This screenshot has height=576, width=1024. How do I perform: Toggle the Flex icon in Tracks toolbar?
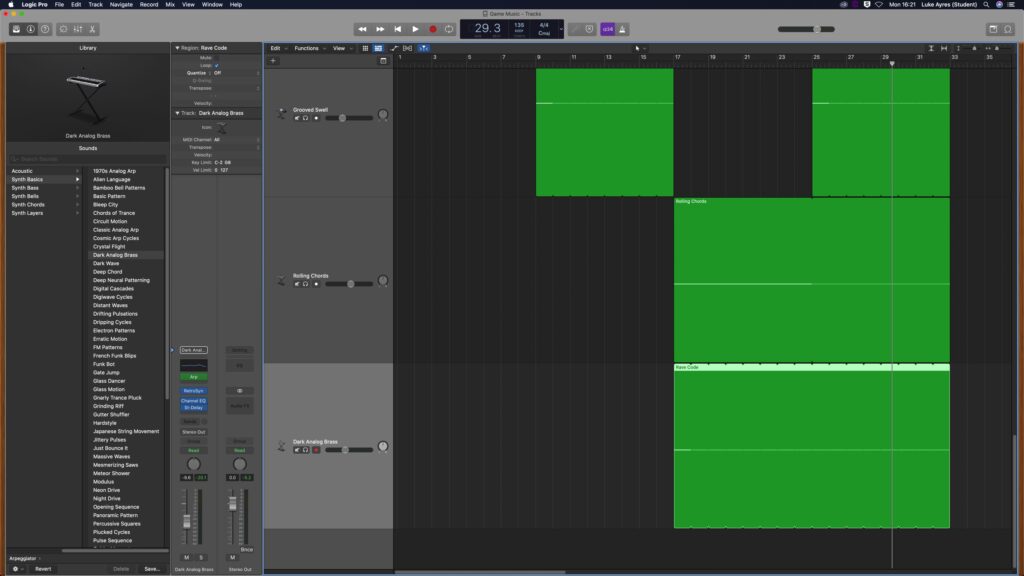point(408,48)
